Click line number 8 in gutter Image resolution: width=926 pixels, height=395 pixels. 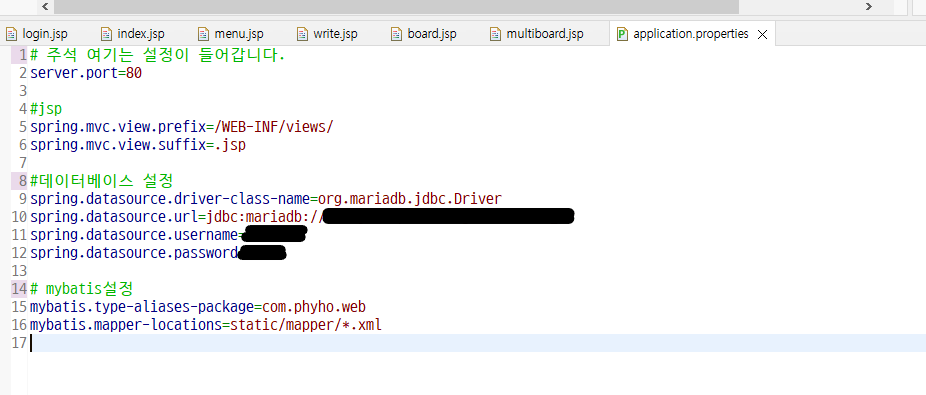[x=22, y=180]
